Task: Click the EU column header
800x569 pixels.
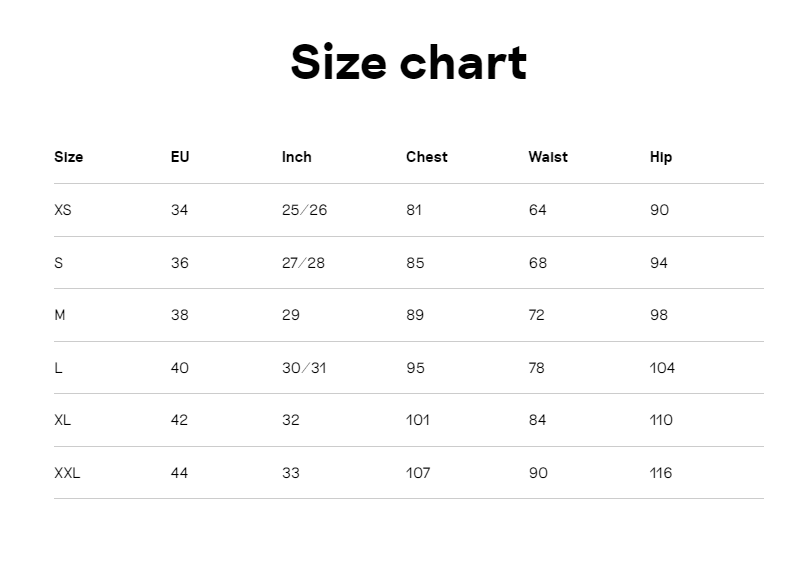Action: point(180,157)
